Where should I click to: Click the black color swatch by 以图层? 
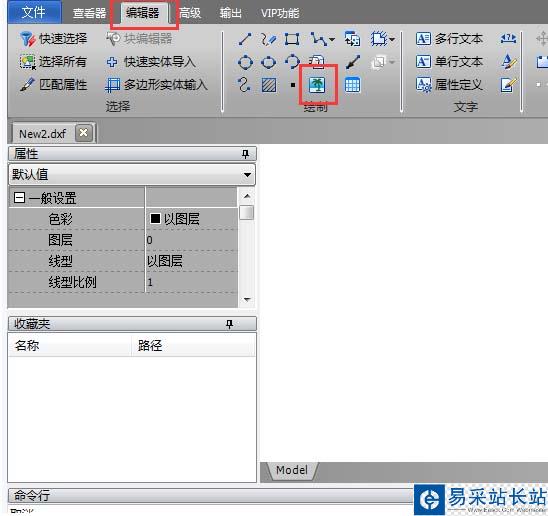(x=155, y=218)
